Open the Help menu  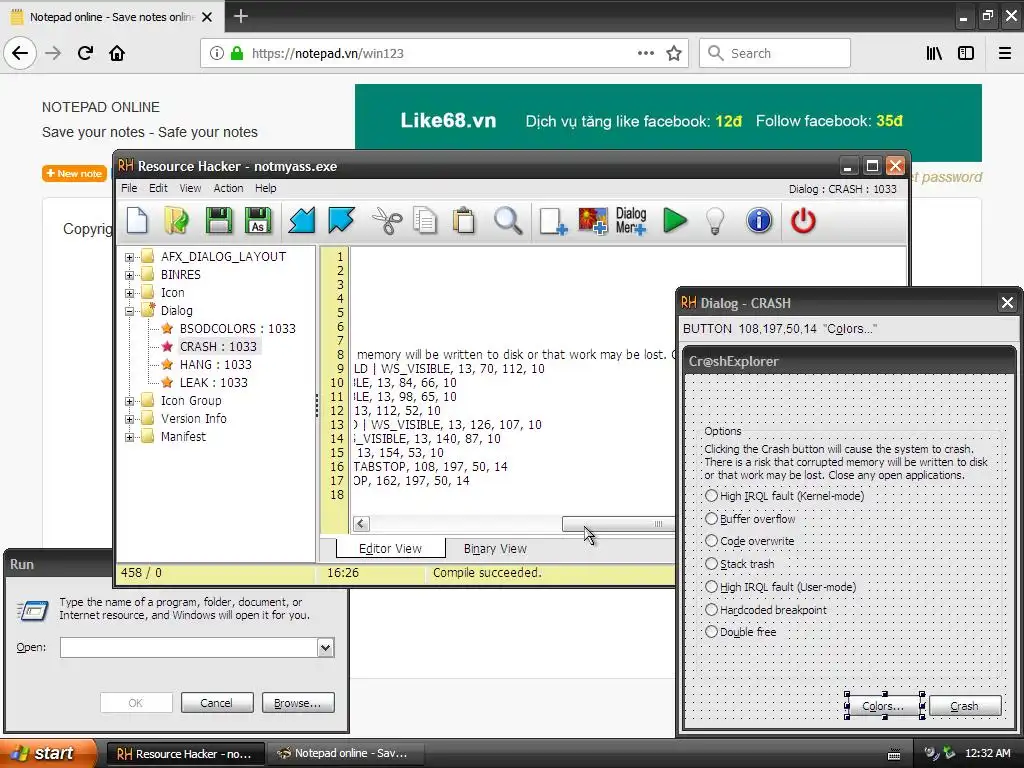click(266, 188)
